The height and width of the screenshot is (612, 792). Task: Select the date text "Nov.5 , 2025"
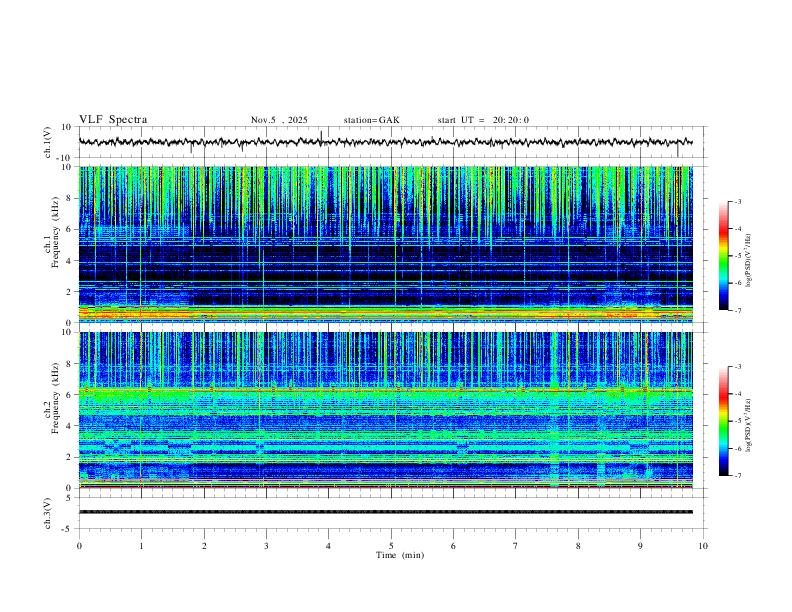(279, 120)
